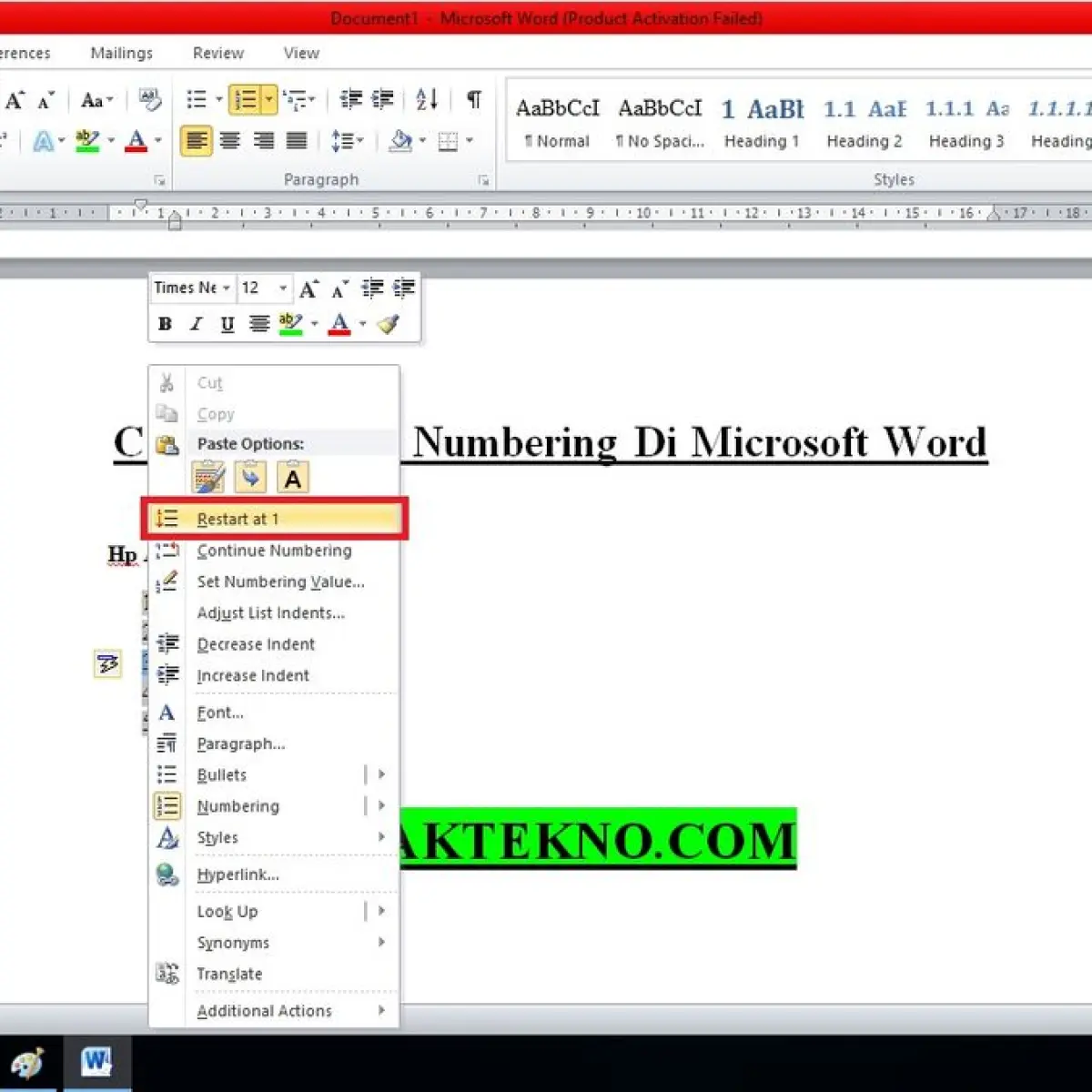Viewport: 1092px width, 1092px height.
Task: Open Change Case Aa dropdown
Action: point(97,100)
